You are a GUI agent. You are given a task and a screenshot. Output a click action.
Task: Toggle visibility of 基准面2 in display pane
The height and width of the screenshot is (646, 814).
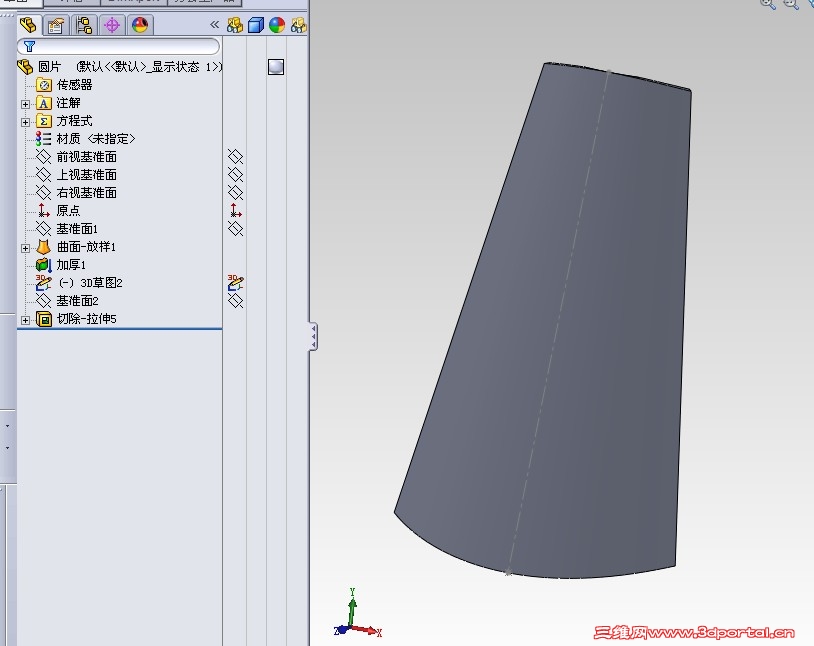235,301
